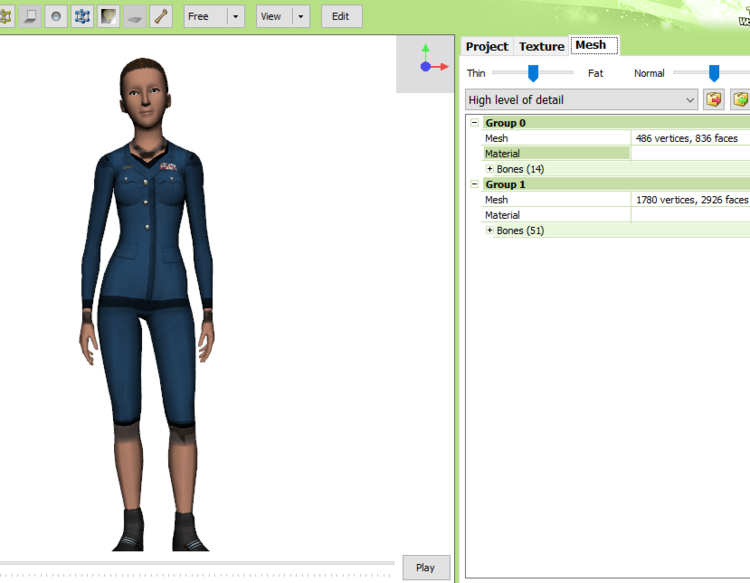
Task: Click the Edit button
Action: click(342, 16)
